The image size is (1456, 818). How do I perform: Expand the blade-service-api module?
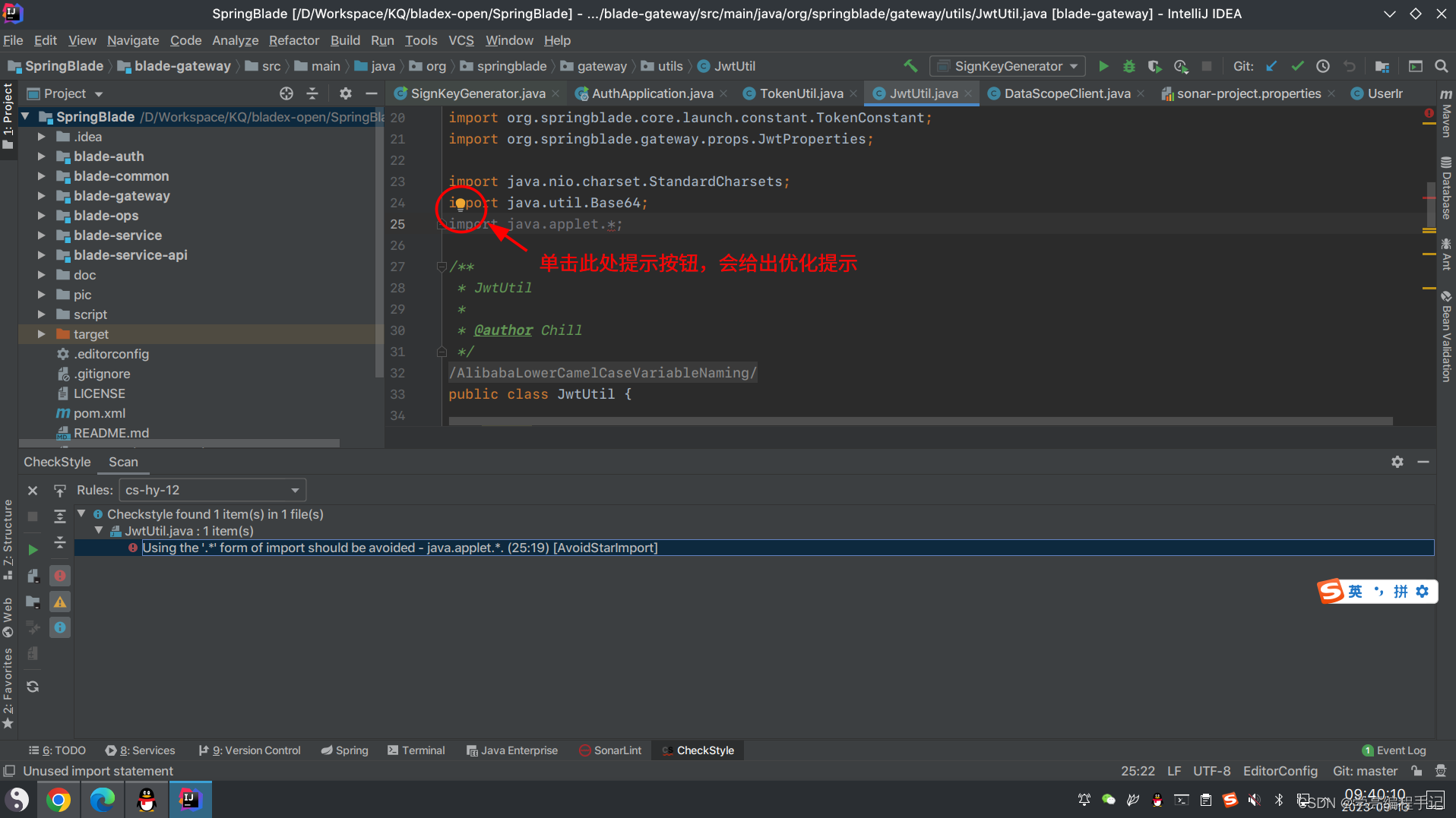pos(42,255)
